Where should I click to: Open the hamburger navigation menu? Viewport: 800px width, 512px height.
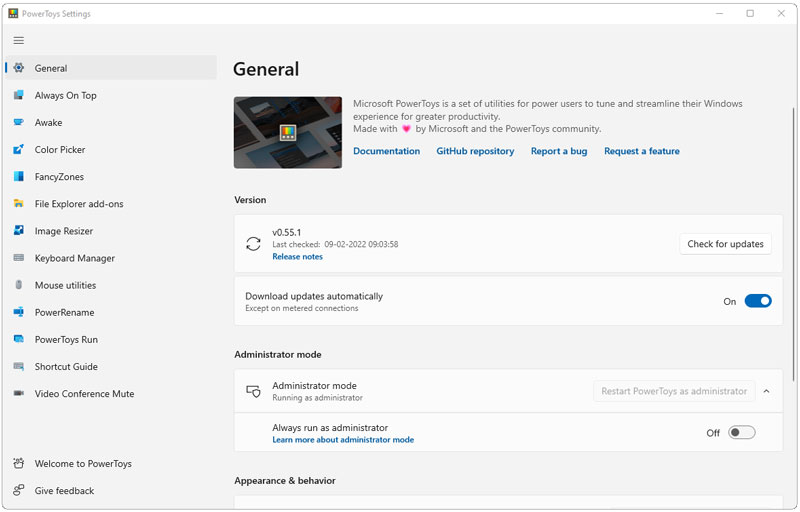[x=18, y=40]
